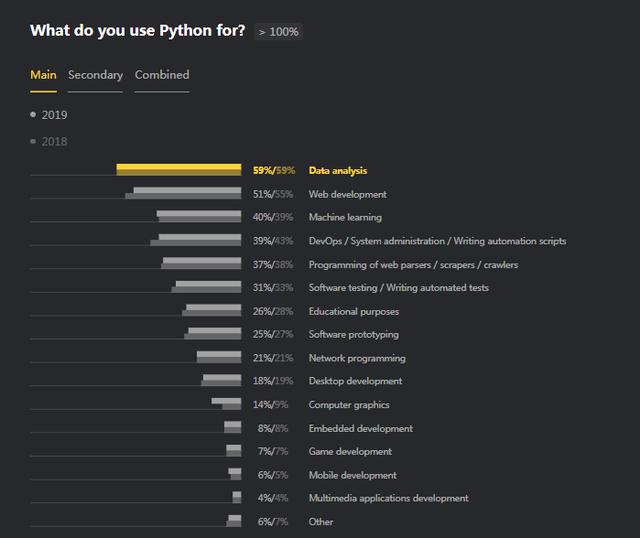Select the Multimedia applications development bar
The image size is (640, 538).
(237, 497)
